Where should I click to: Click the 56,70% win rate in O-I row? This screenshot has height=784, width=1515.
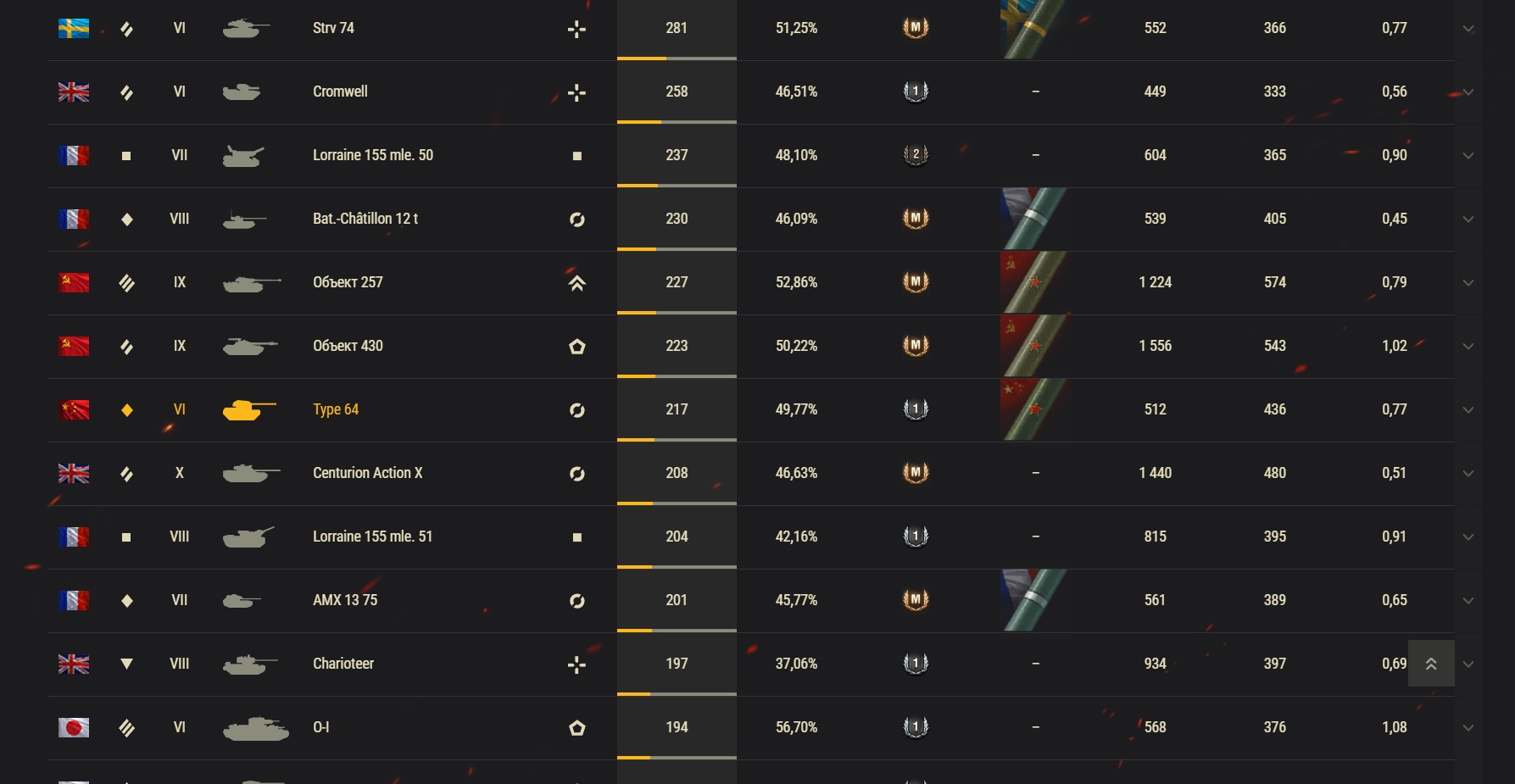click(796, 727)
